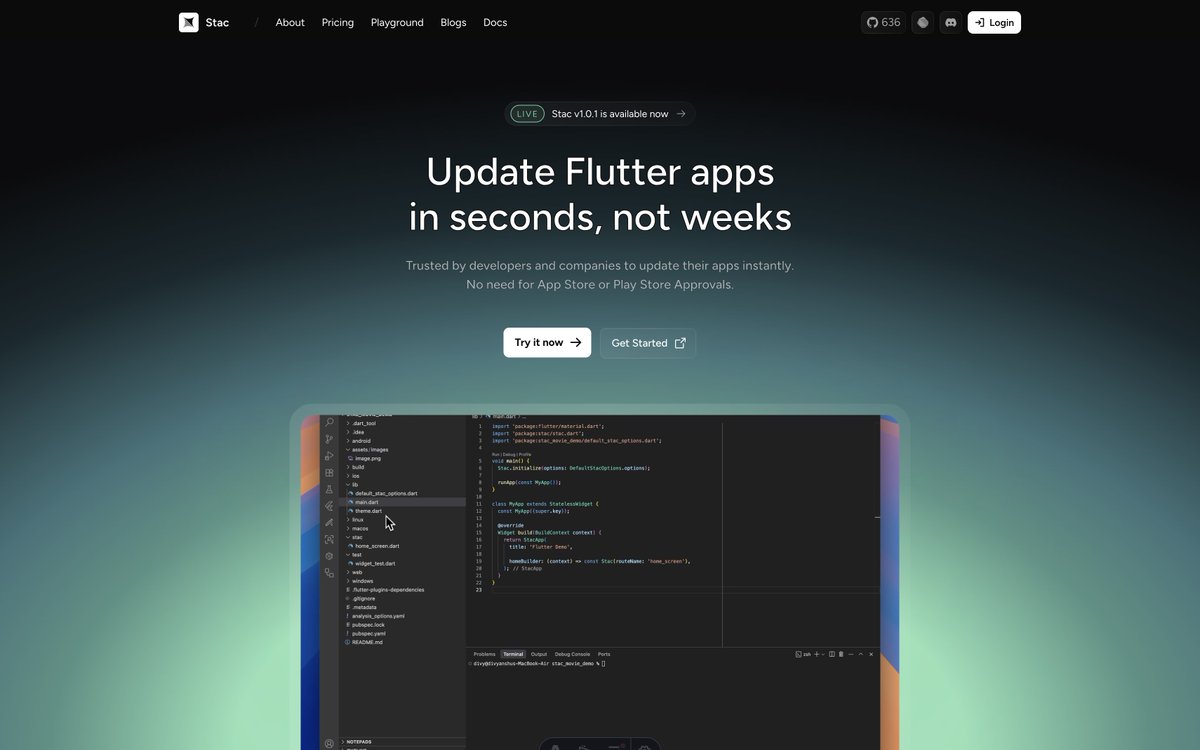The height and width of the screenshot is (750, 1200).
Task: Click the Login button
Action: pyautogui.click(x=994, y=22)
